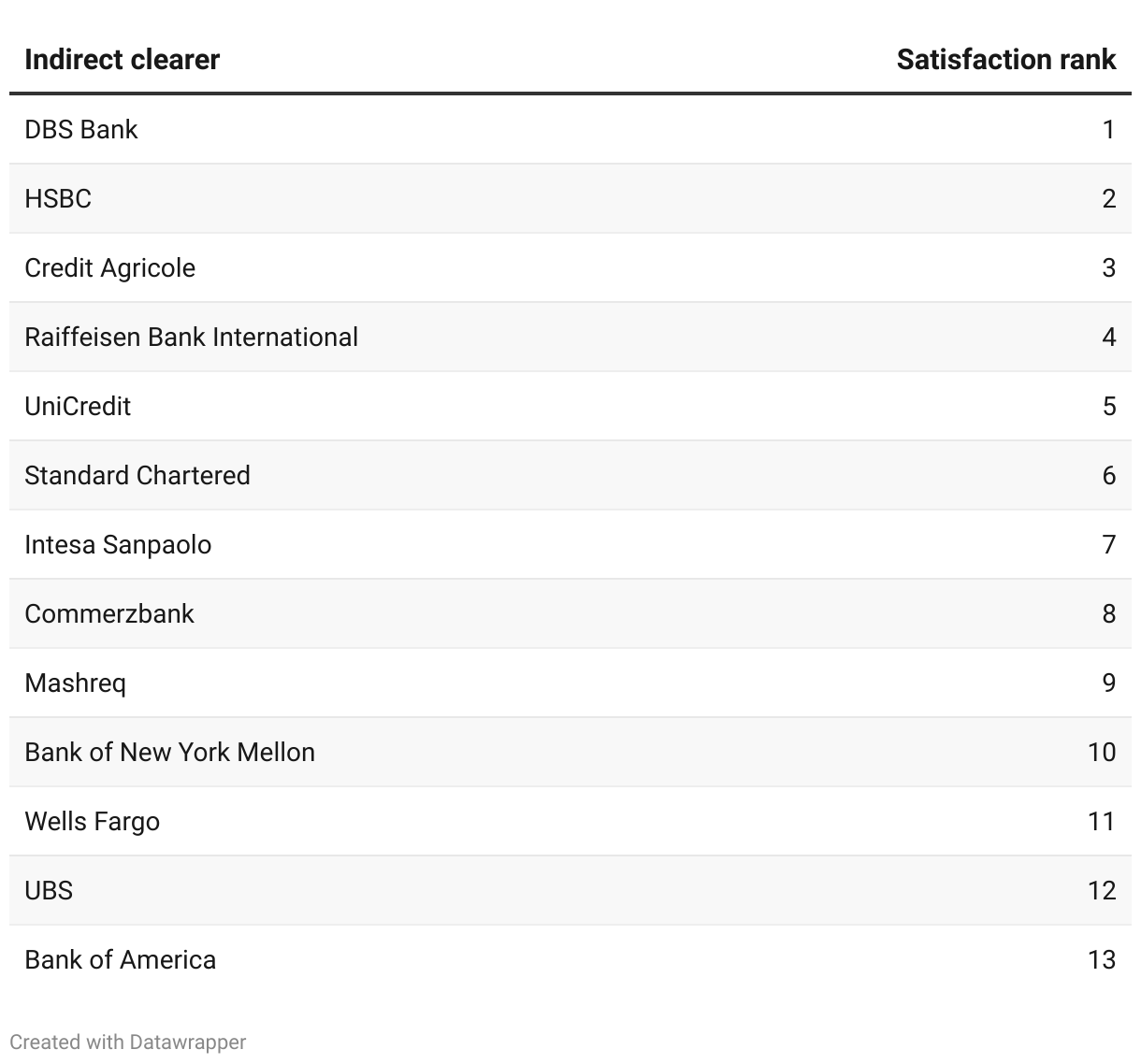Image resolution: width=1141 pixels, height=1064 pixels.
Task: Select the rank value 7 for Intesa Sanpaolo
Action: pyautogui.click(x=1108, y=544)
